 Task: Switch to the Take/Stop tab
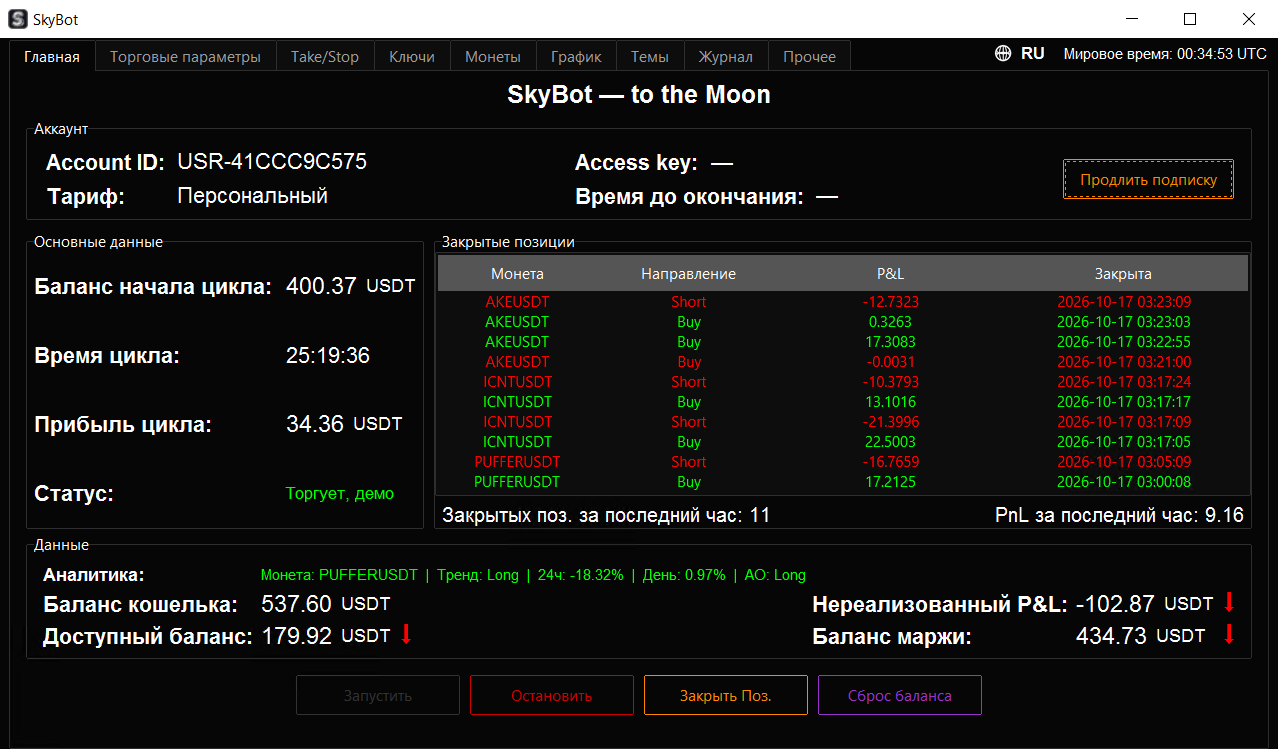click(325, 57)
